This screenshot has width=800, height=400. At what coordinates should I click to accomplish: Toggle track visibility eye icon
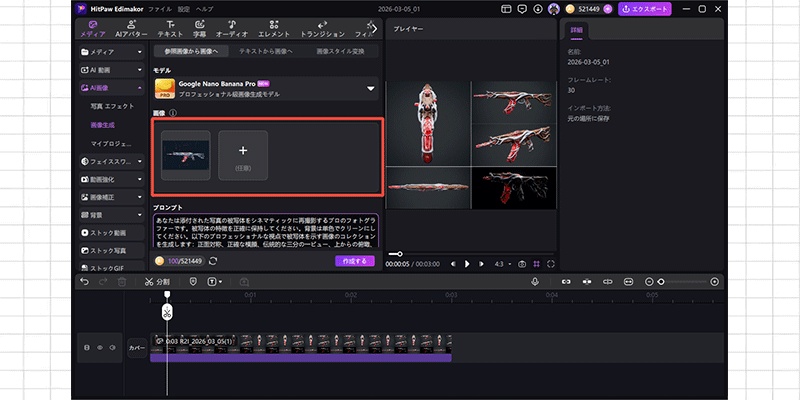(100, 347)
